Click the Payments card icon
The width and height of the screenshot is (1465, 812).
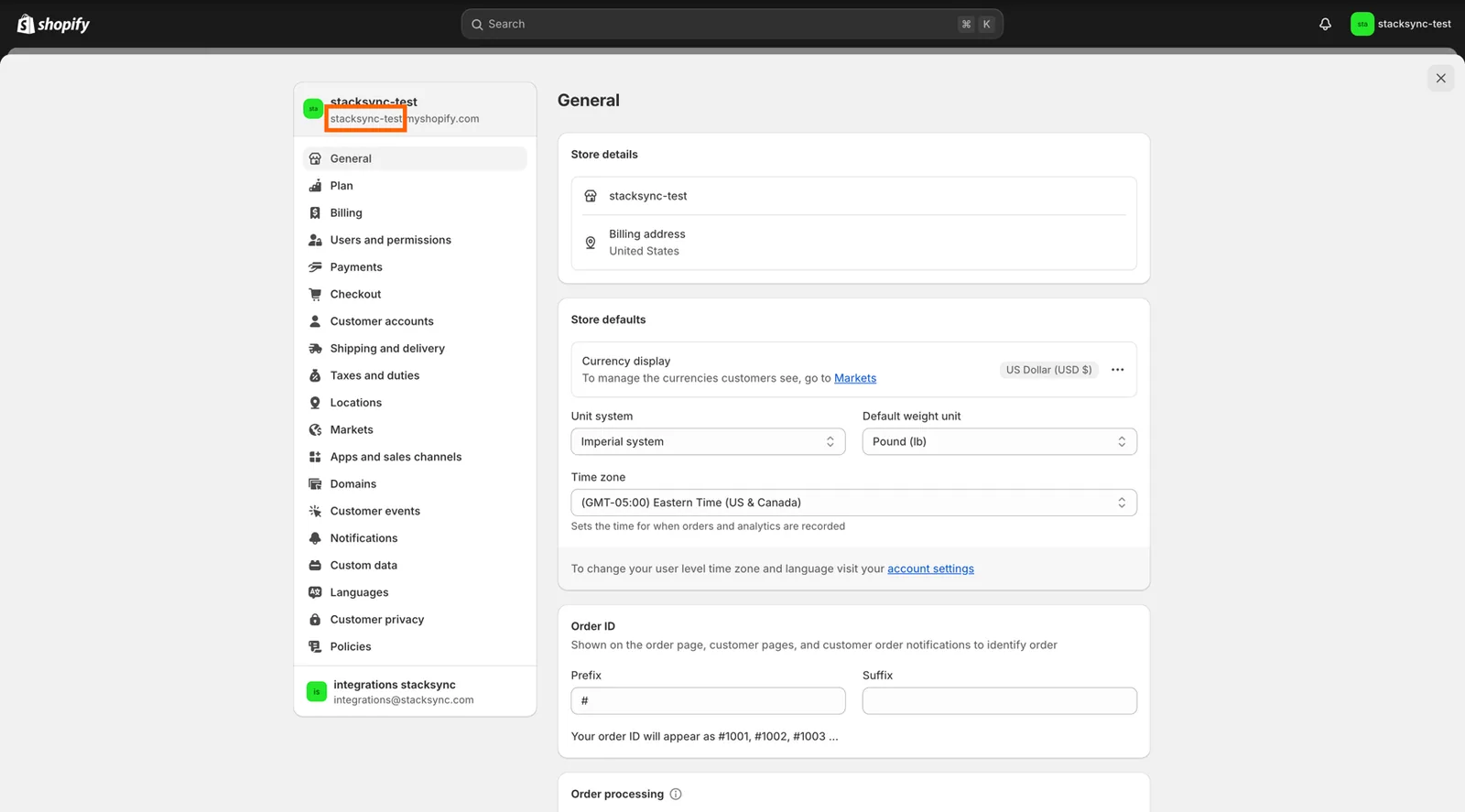pos(315,267)
